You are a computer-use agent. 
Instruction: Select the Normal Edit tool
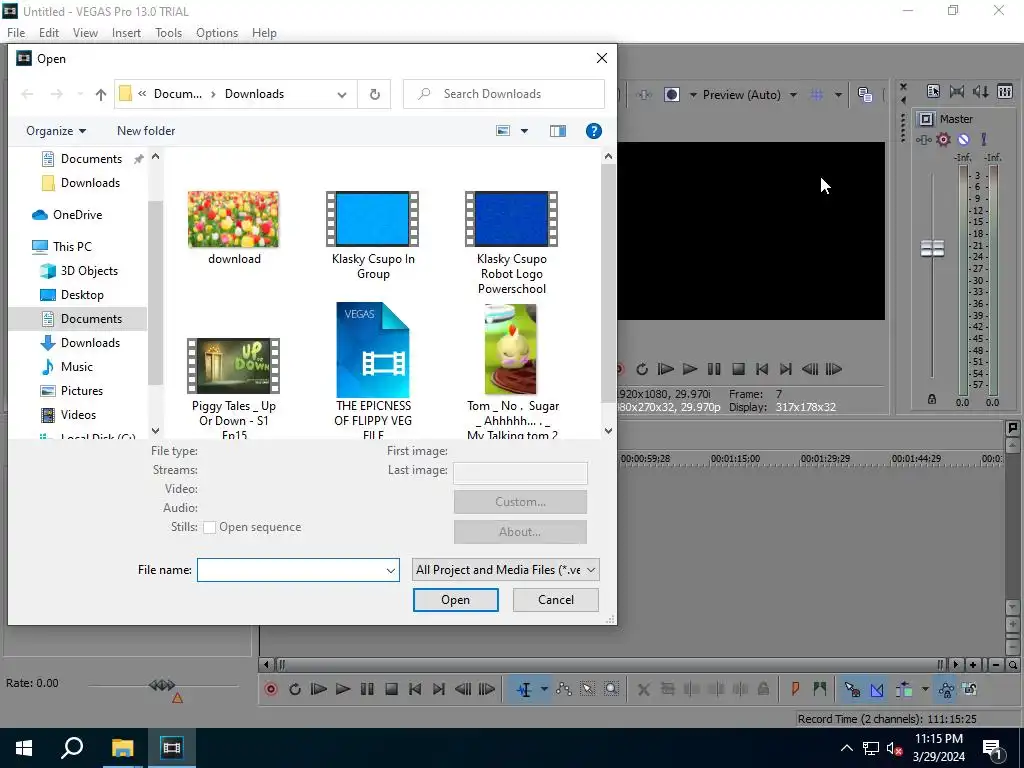click(x=524, y=689)
